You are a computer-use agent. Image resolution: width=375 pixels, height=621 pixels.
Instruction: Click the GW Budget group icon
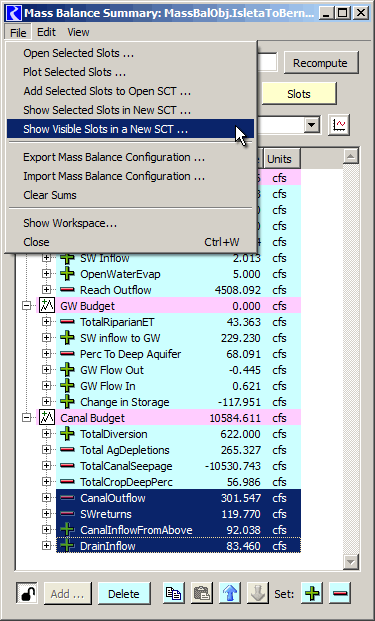click(x=46, y=306)
